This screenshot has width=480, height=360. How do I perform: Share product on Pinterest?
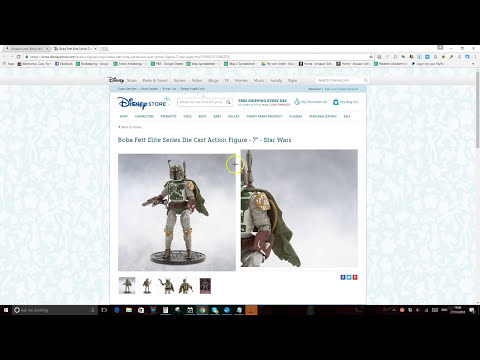click(x=355, y=277)
